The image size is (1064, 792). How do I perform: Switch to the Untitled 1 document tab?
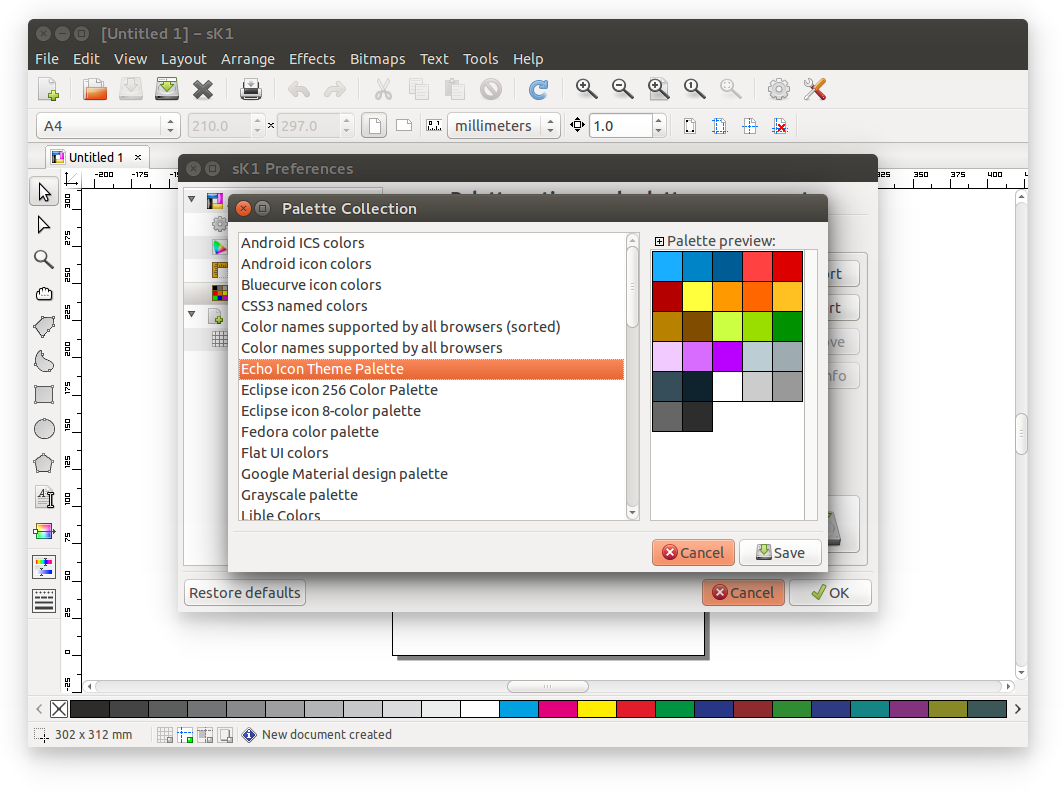96,157
